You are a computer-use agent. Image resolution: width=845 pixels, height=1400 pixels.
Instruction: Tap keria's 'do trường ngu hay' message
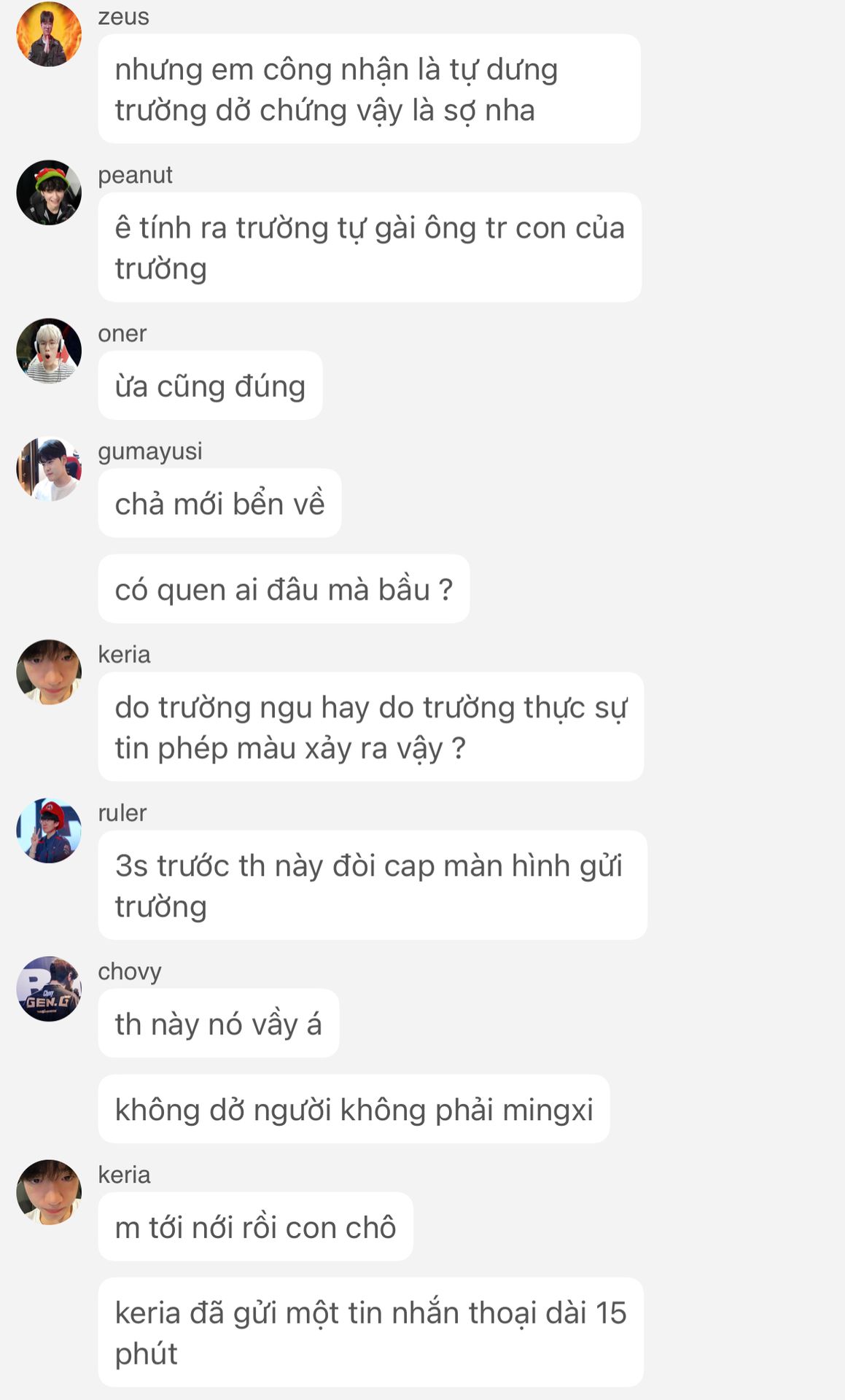pyautogui.click(x=371, y=727)
